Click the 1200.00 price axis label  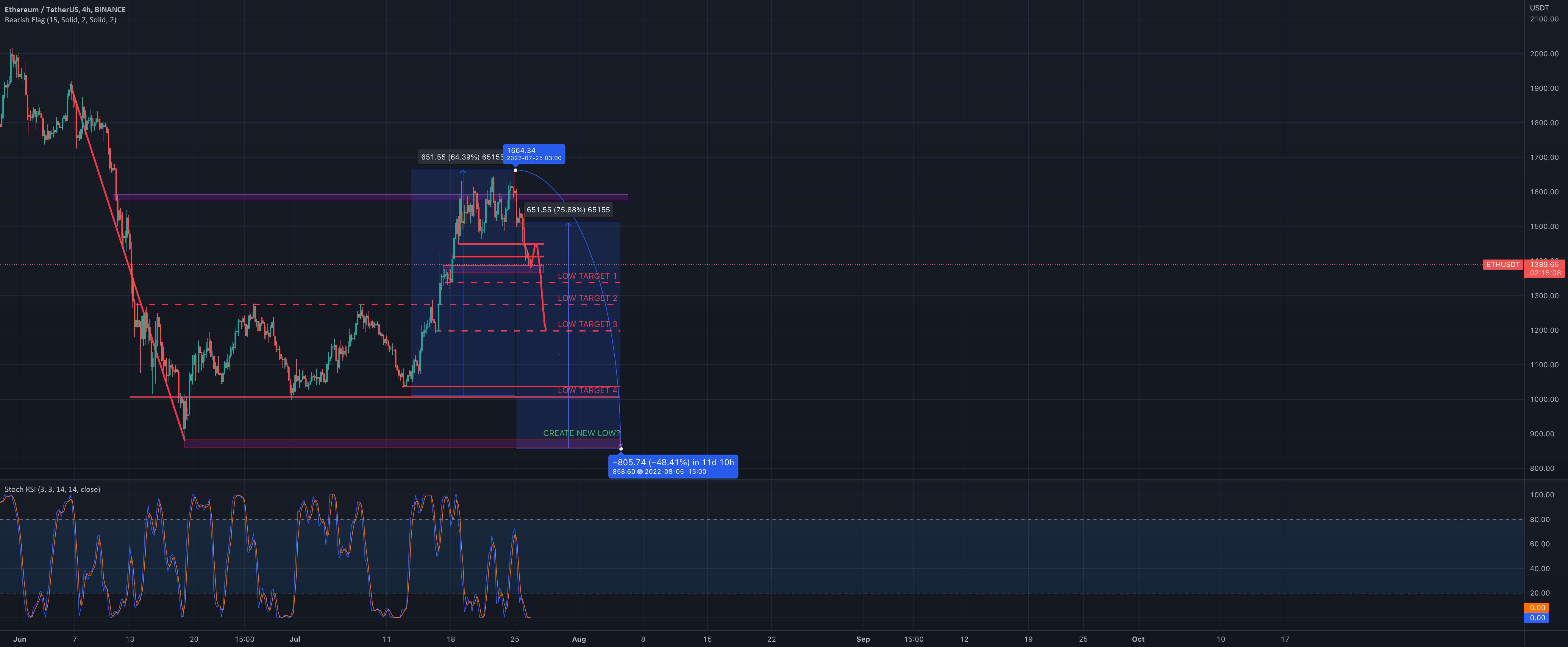point(1544,331)
